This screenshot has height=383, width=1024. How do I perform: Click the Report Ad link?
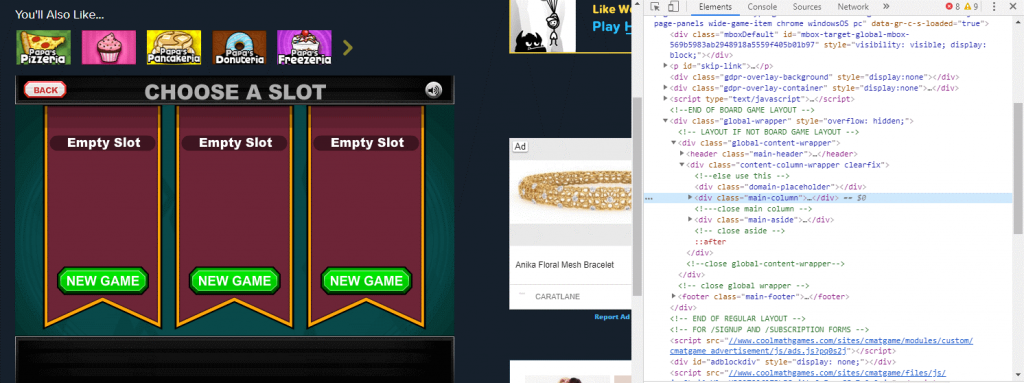[612, 317]
